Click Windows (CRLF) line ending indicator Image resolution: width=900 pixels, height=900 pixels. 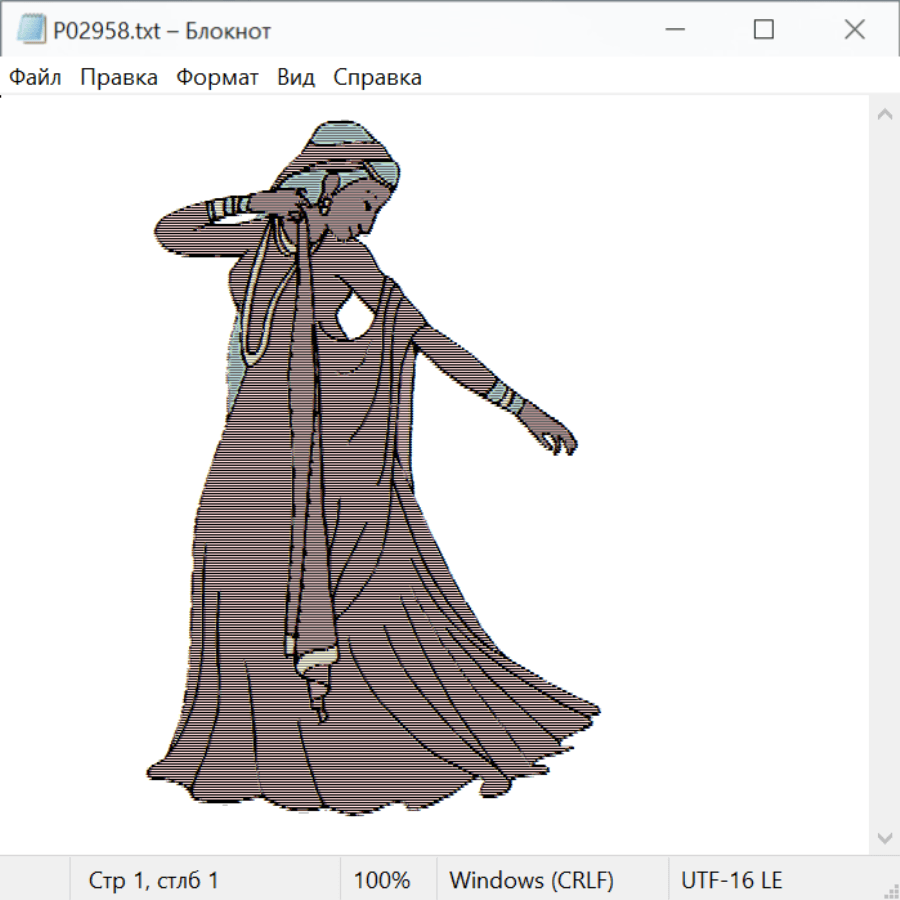pos(531,880)
